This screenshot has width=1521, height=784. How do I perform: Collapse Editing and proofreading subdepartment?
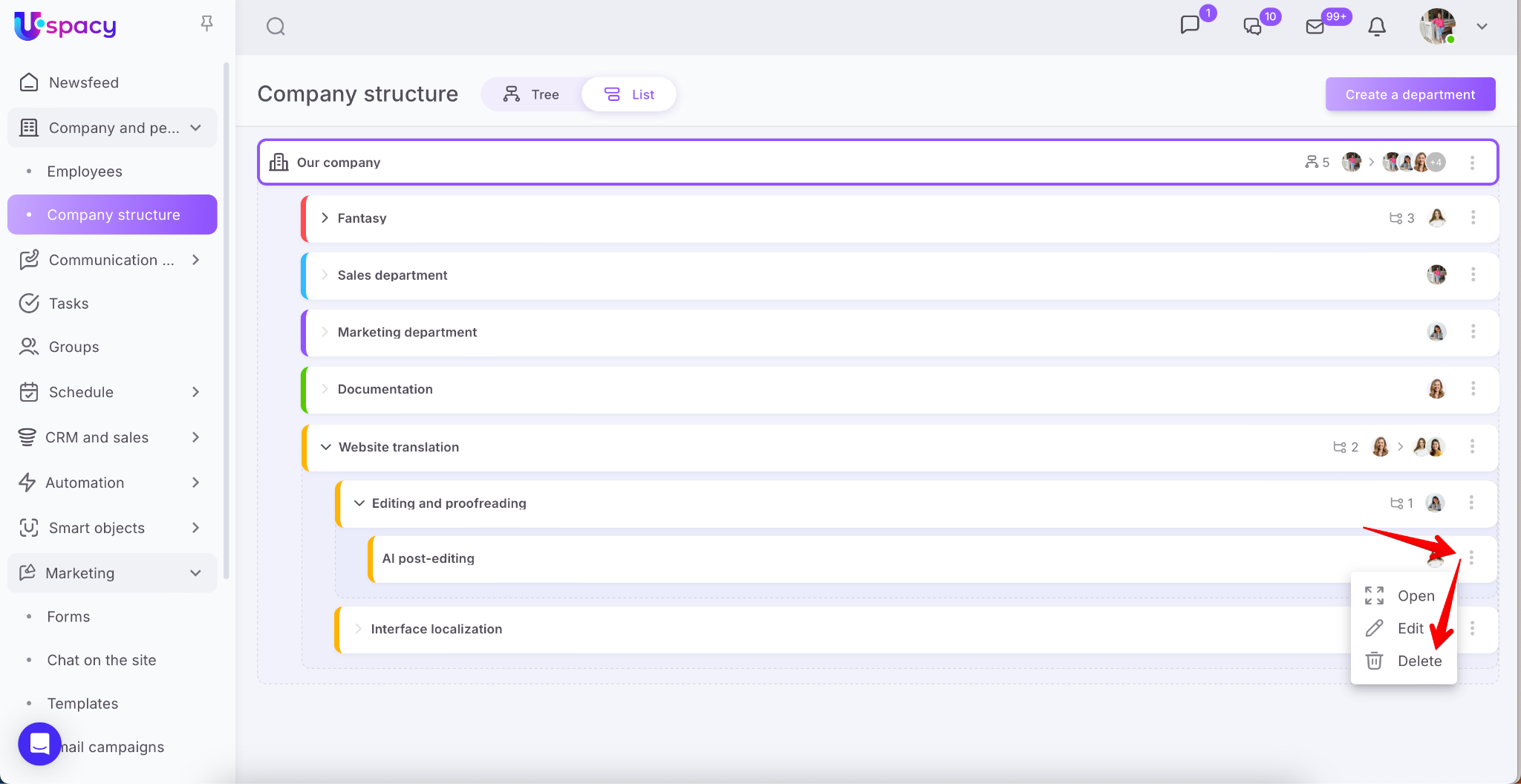tap(359, 503)
